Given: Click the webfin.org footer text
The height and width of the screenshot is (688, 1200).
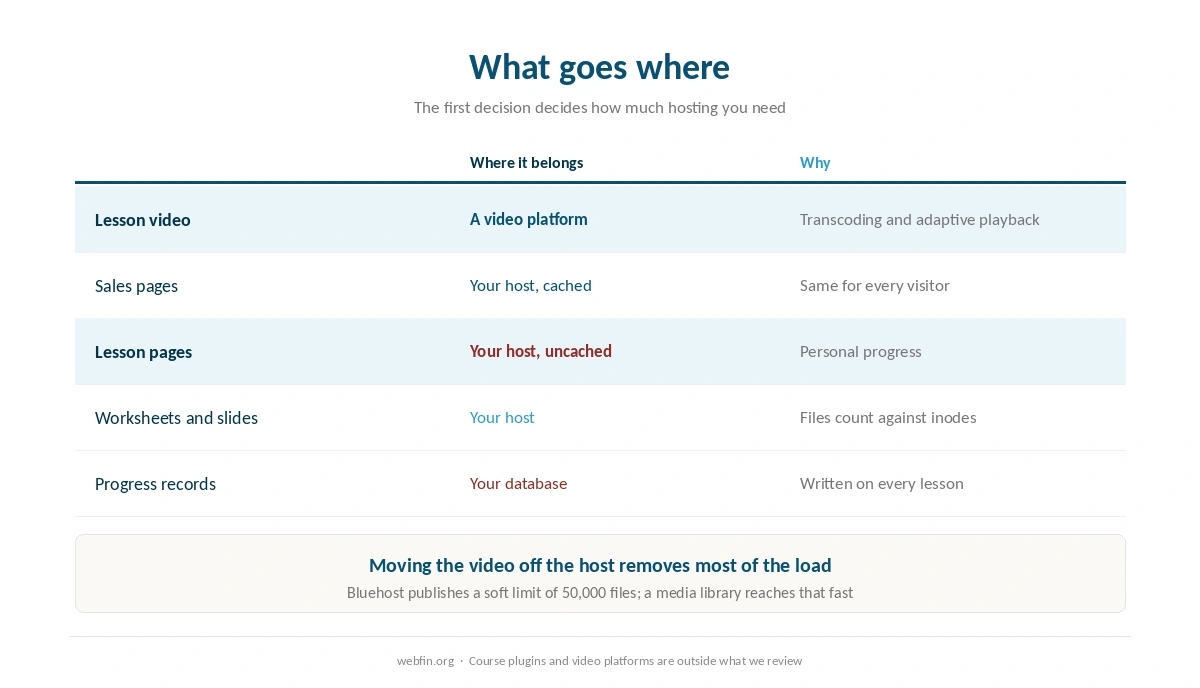Looking at the screenshot, I should 425,661.
